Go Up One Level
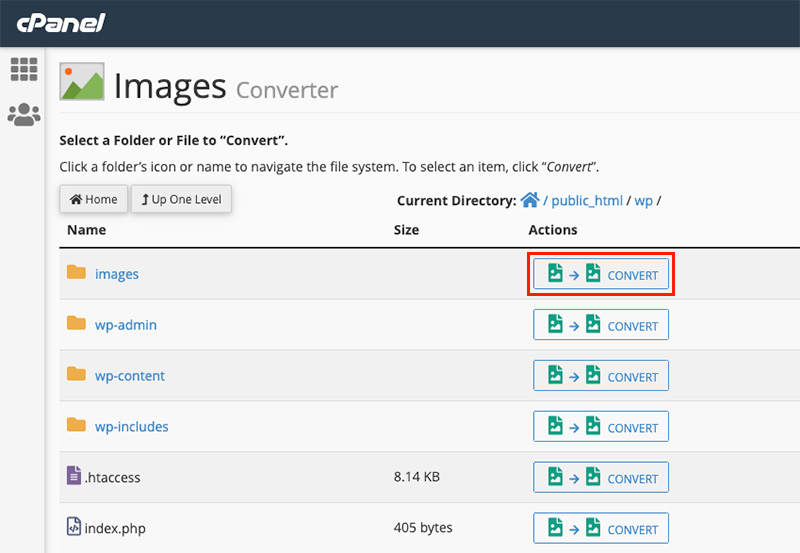The height and width of the screenshot is (553, 800). [x=182, y=199]
